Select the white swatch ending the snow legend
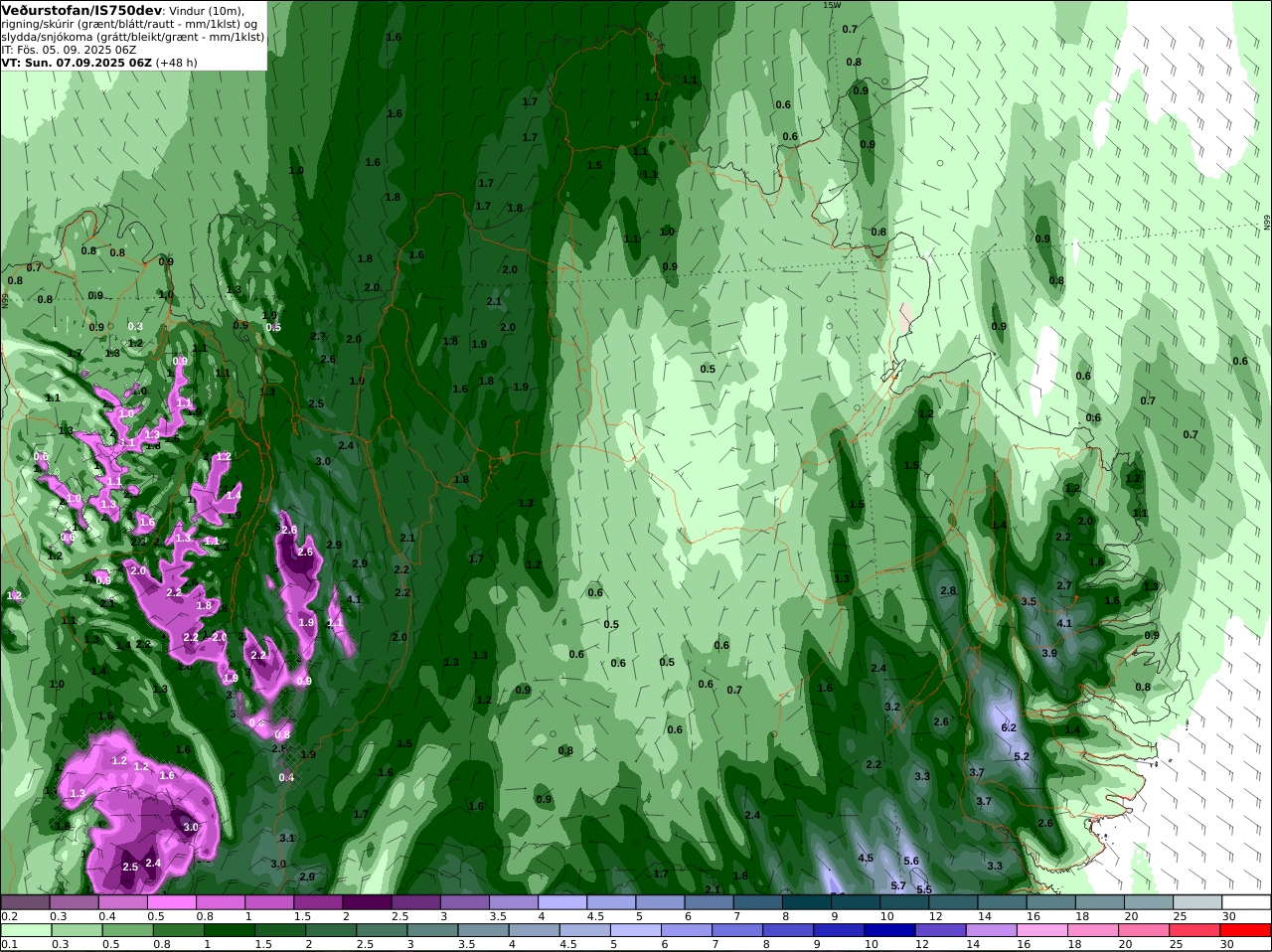 1247,901
